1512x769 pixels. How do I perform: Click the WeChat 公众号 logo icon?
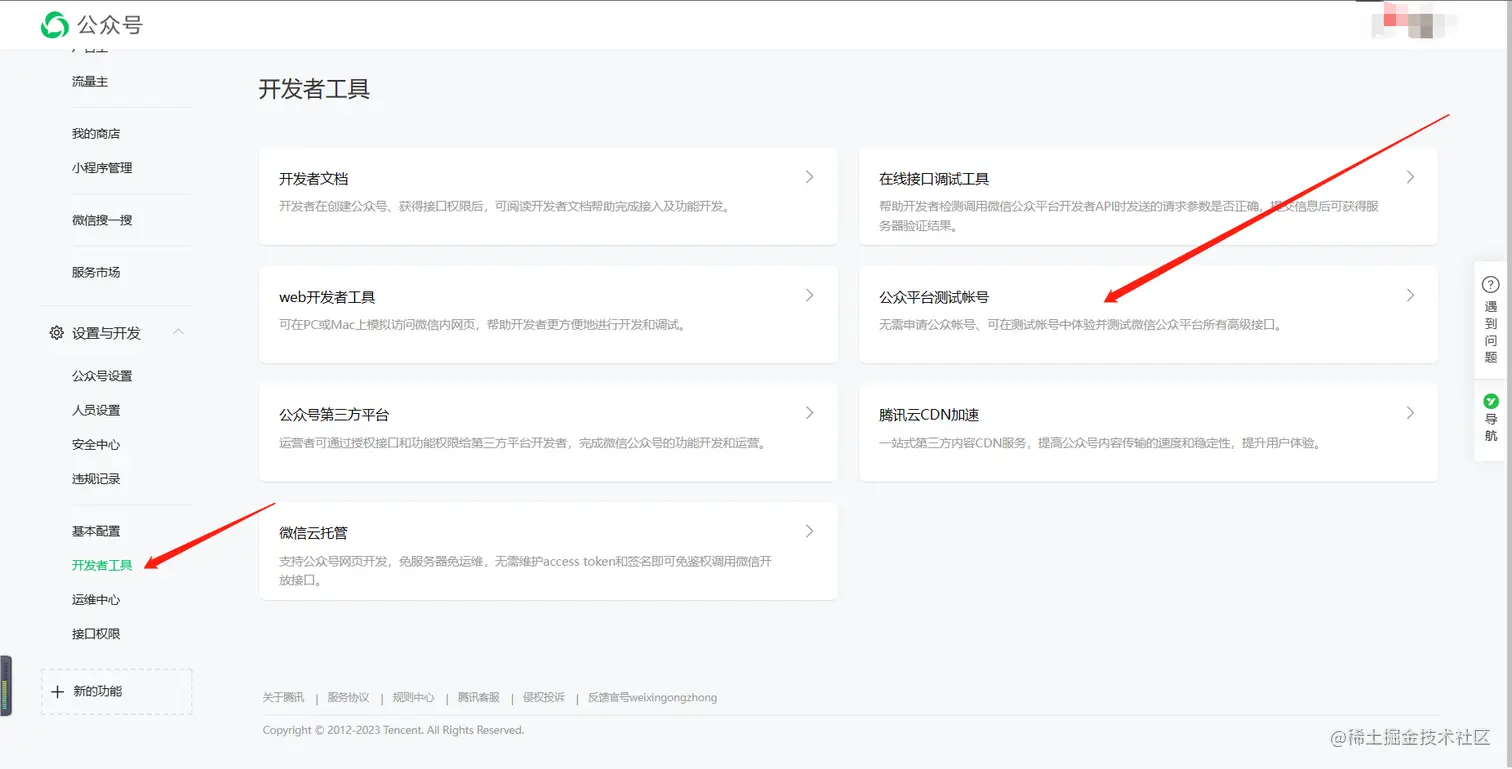pyautogui.click(x=55, y=25)
